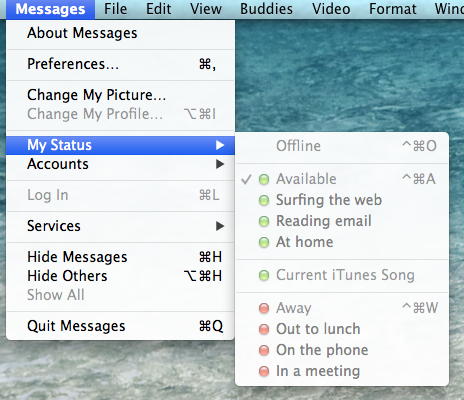Set status to Surfing the web
The width and height of the screenshot is (464, 400).
342,200
